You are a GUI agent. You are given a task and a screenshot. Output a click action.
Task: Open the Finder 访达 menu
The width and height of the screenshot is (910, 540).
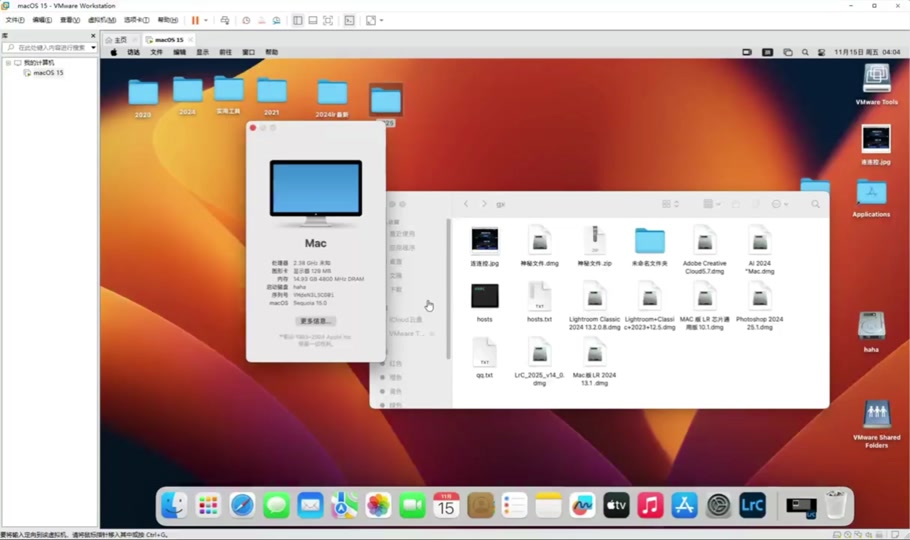(x=133, y=52)
